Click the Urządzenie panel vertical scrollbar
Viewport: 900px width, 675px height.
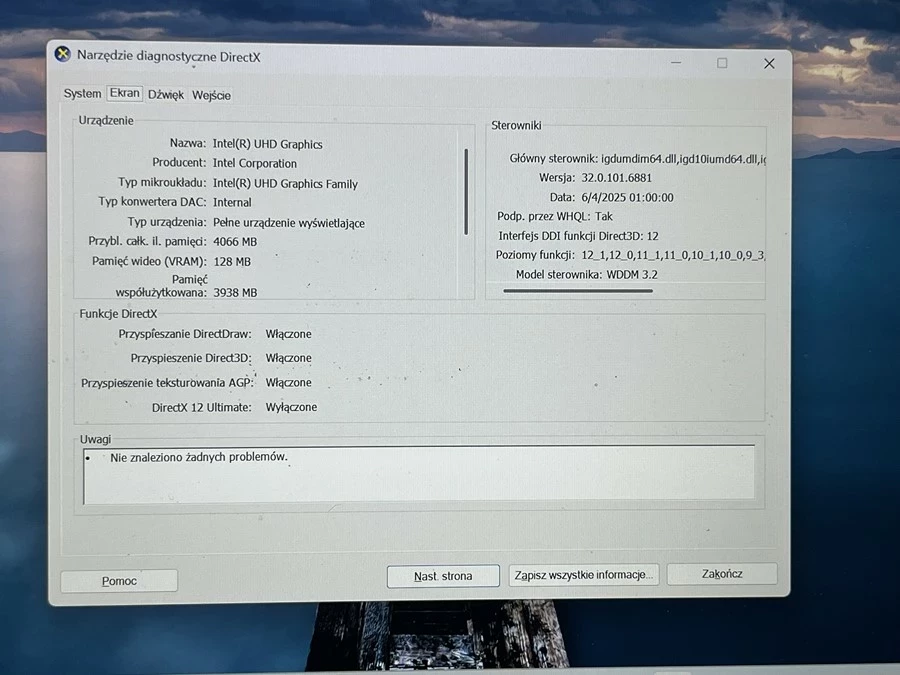466,191
